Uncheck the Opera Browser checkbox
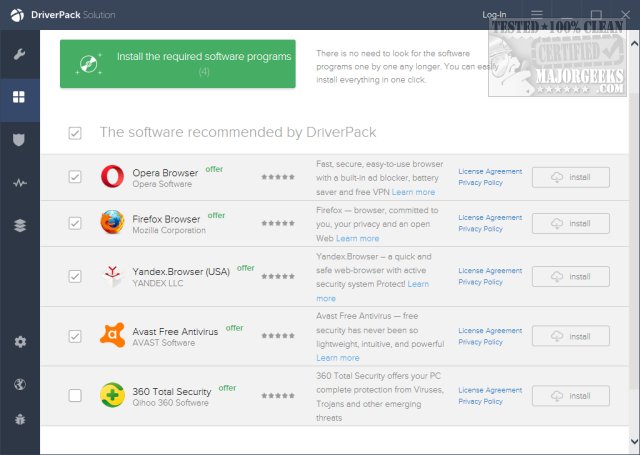 click(75, 177)
